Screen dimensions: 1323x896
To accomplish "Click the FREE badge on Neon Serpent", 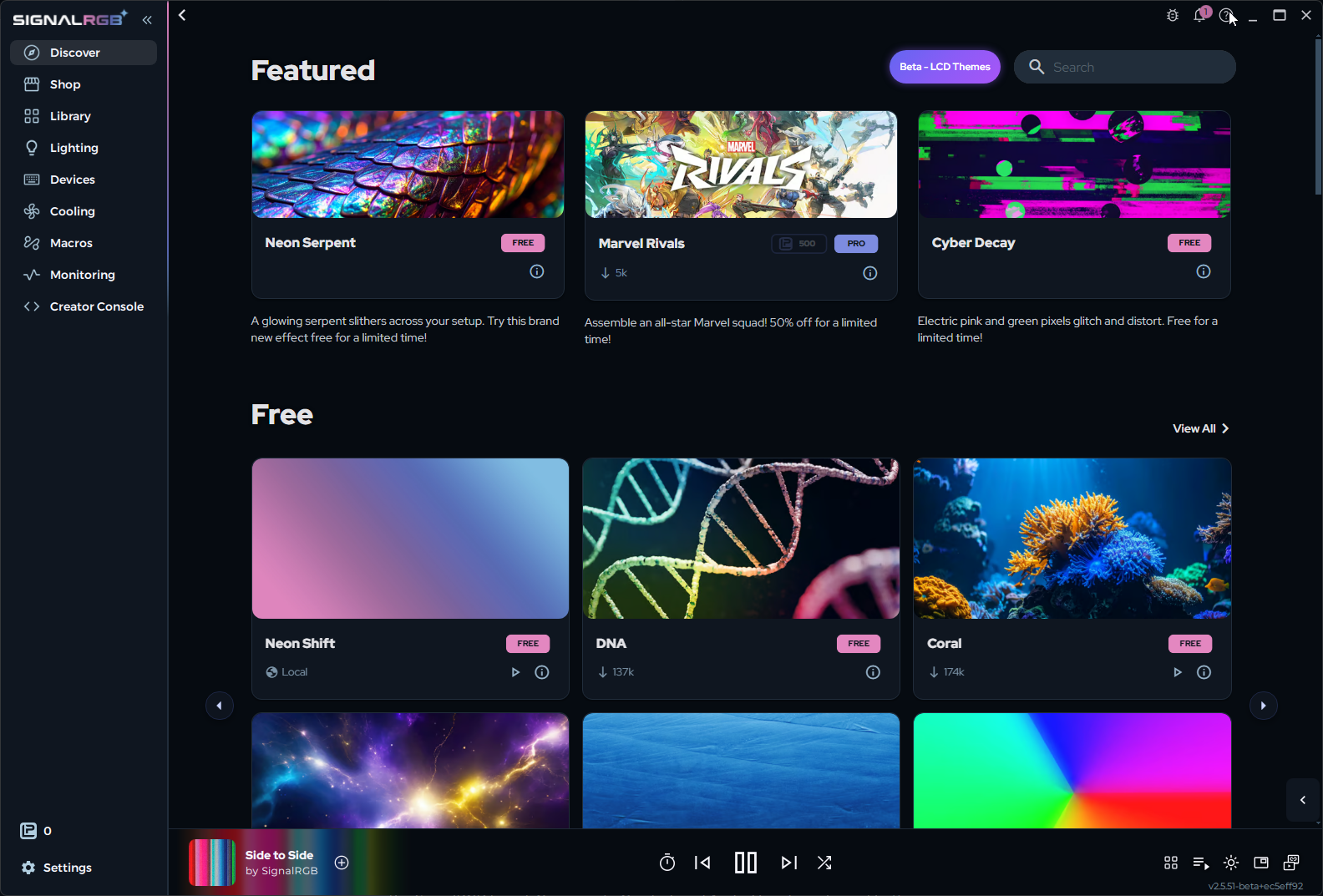I will pyautogui.click(x=523, y=243).
